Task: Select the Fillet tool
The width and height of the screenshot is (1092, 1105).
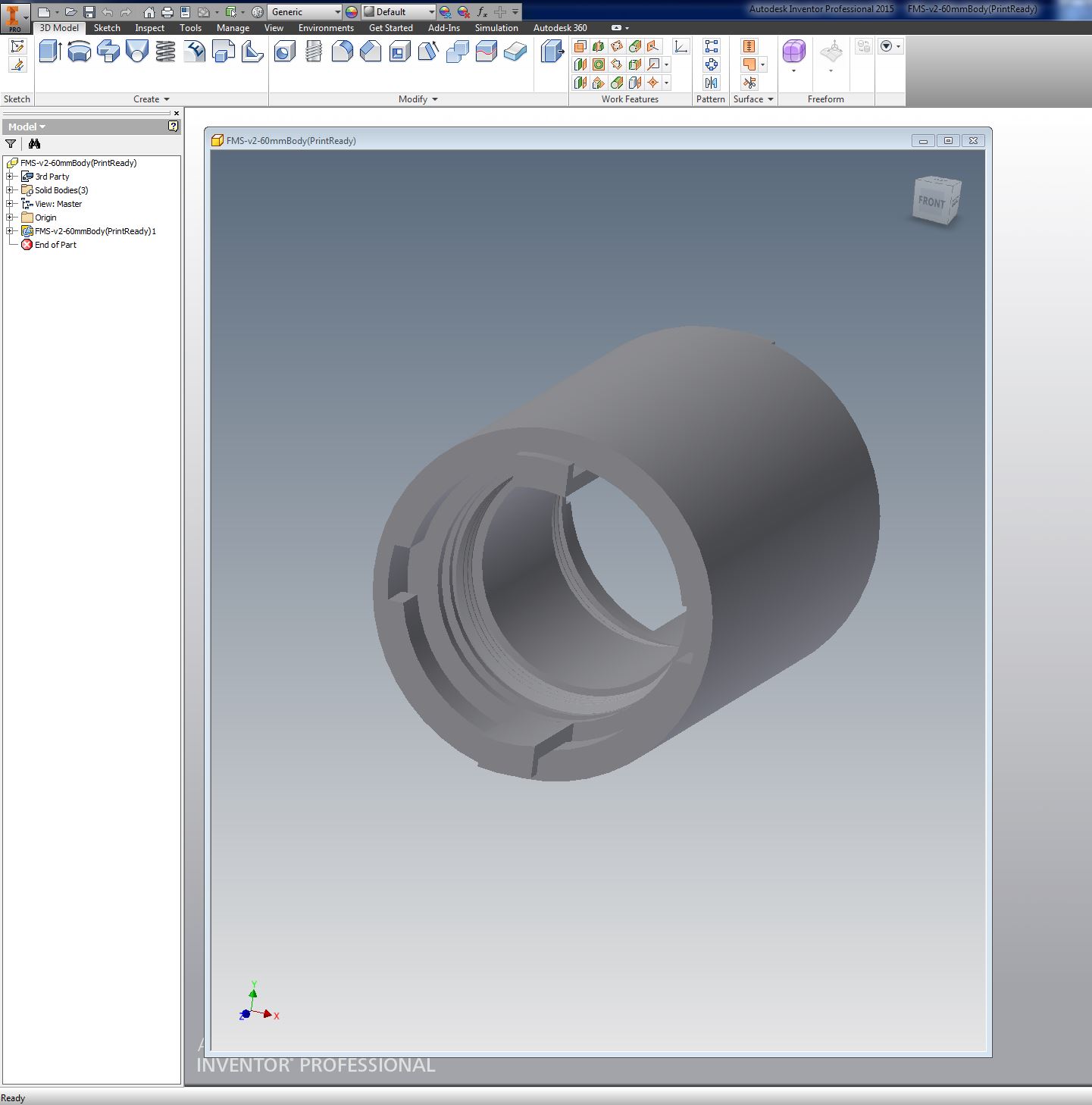Action: pos(343,52)
